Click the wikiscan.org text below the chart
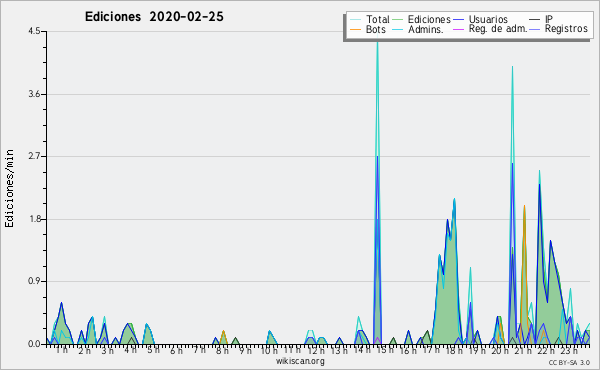This screenshot has width=600, height=370. tap(300, 361)
